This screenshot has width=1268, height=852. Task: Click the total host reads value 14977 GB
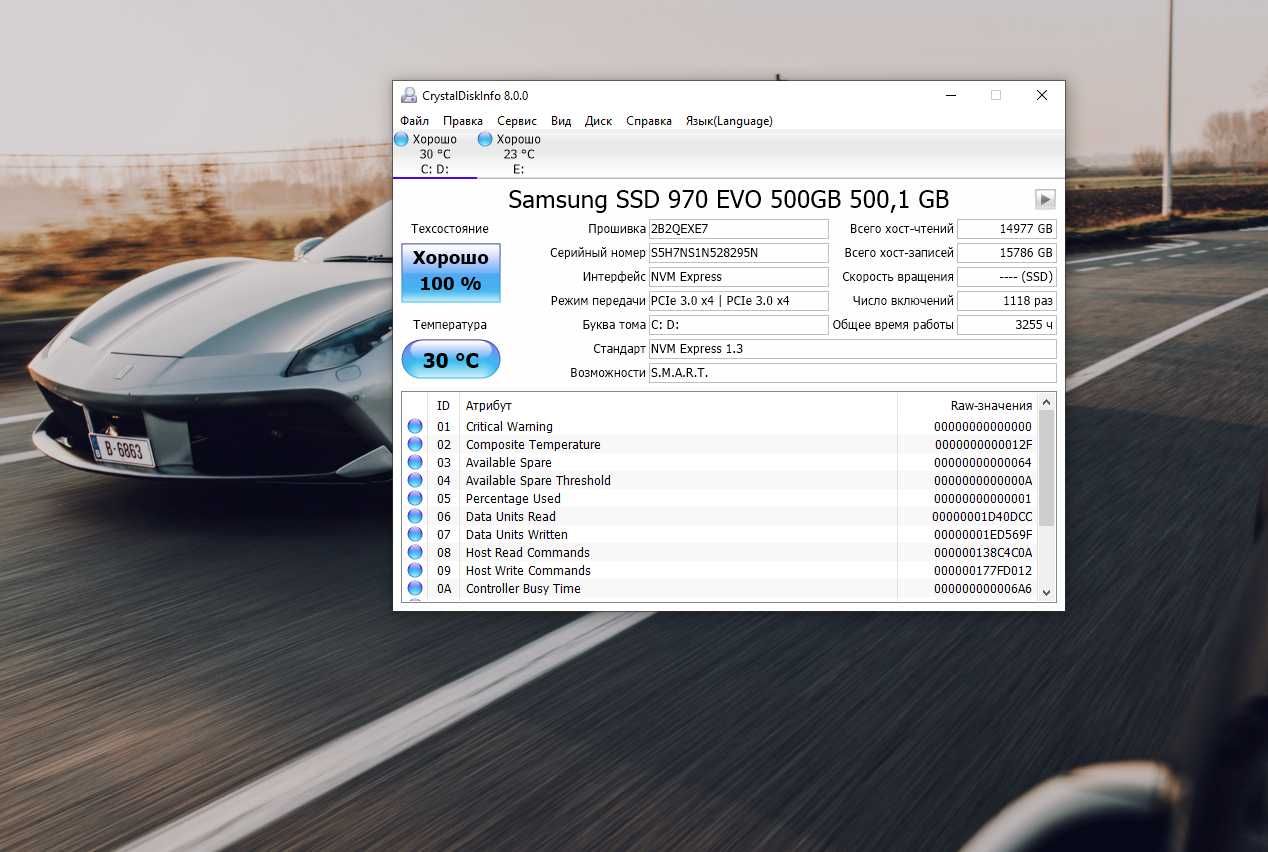pos(1007,229)
